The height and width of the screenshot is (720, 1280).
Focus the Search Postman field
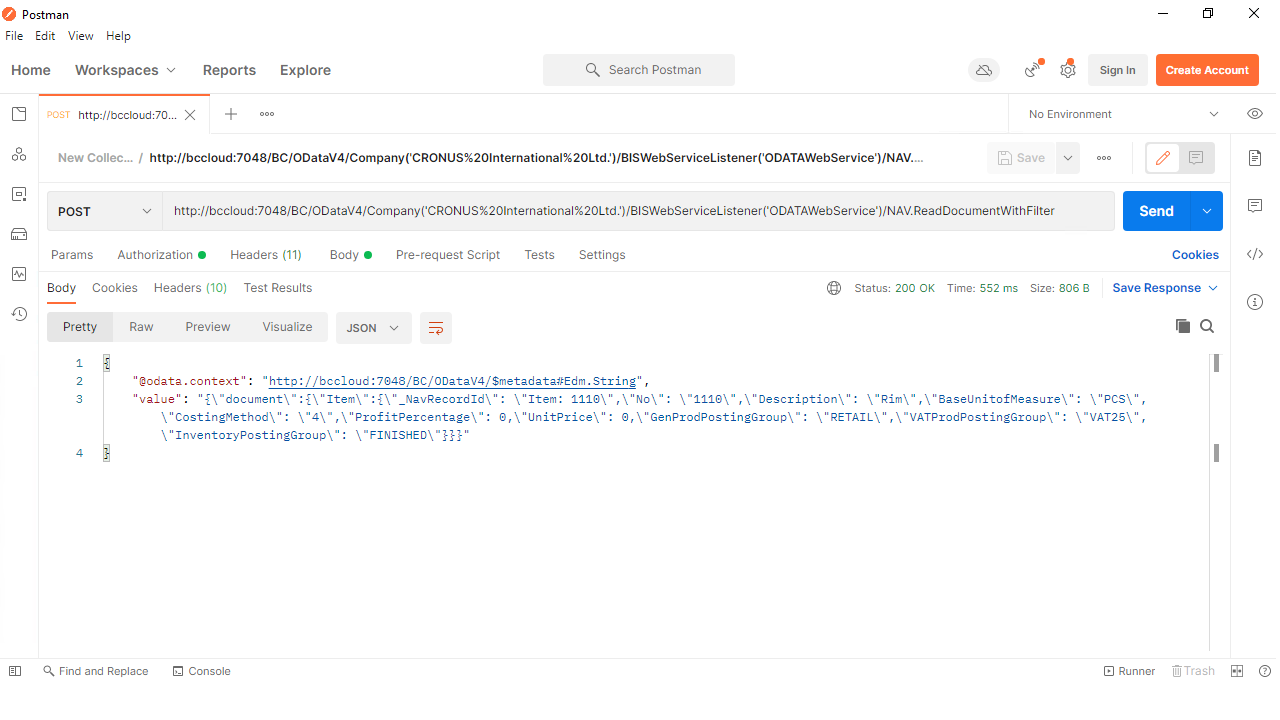click(639, 70)
